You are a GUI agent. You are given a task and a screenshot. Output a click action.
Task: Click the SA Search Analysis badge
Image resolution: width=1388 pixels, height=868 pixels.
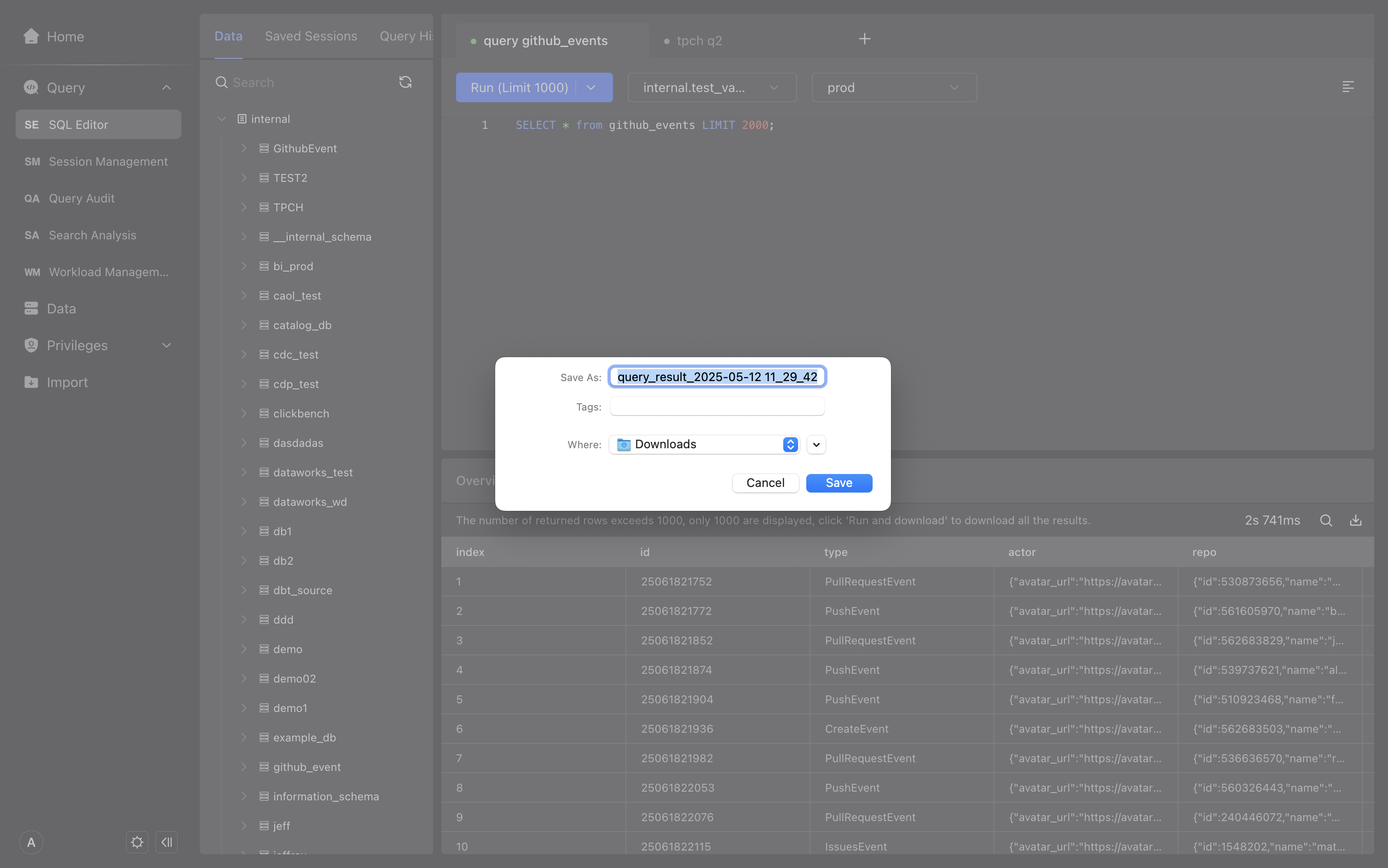[x=32, y=235]
